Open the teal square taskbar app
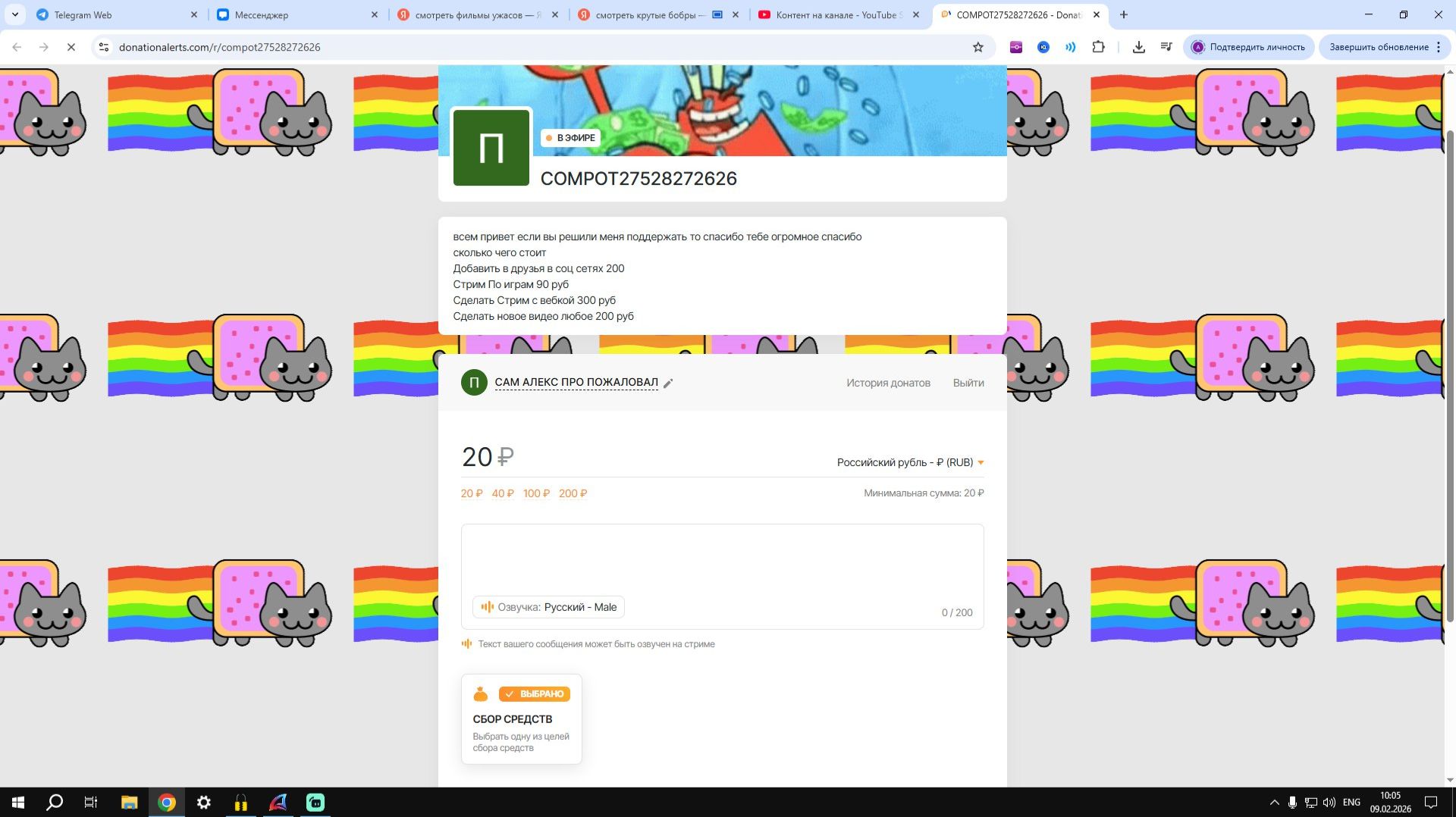 (x=315, y=802)
